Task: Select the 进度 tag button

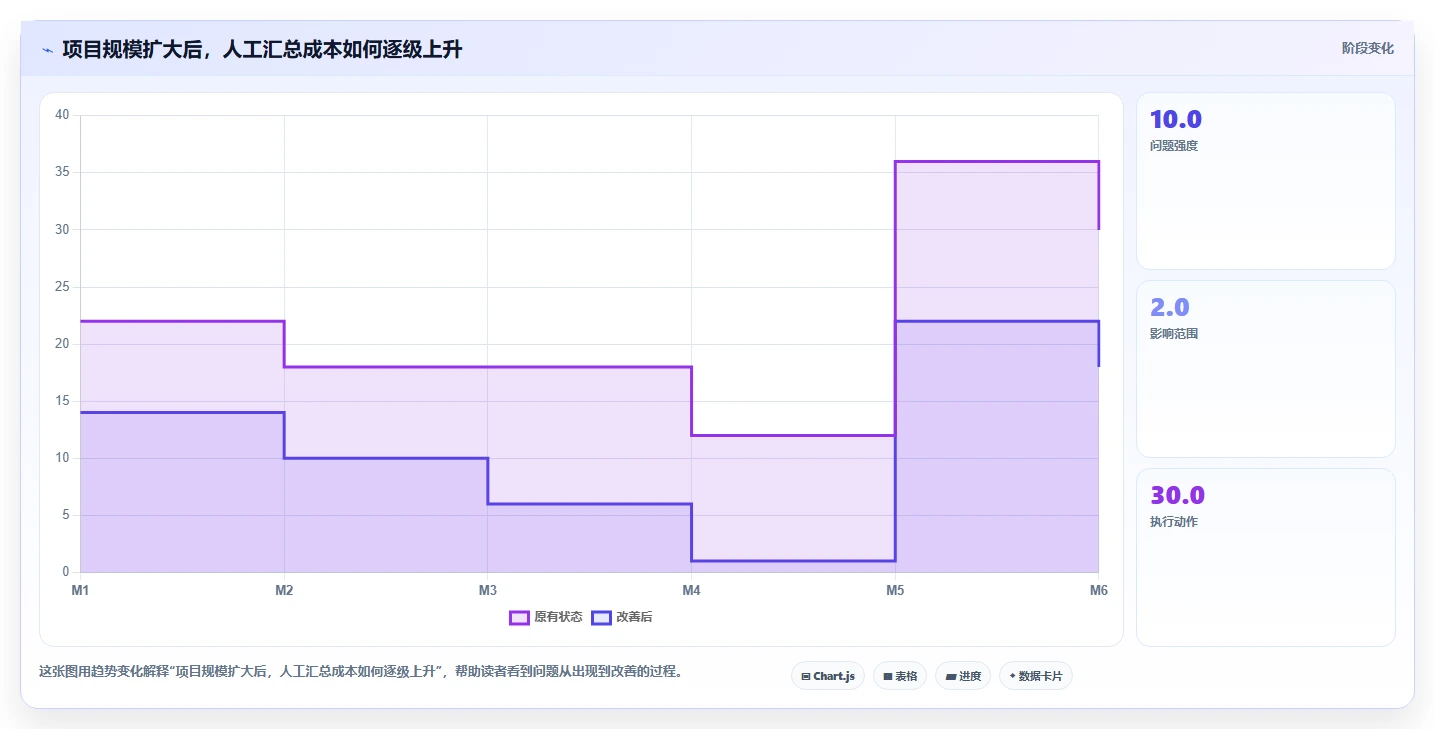Action: pyautogui.click(x=963, y=676)
